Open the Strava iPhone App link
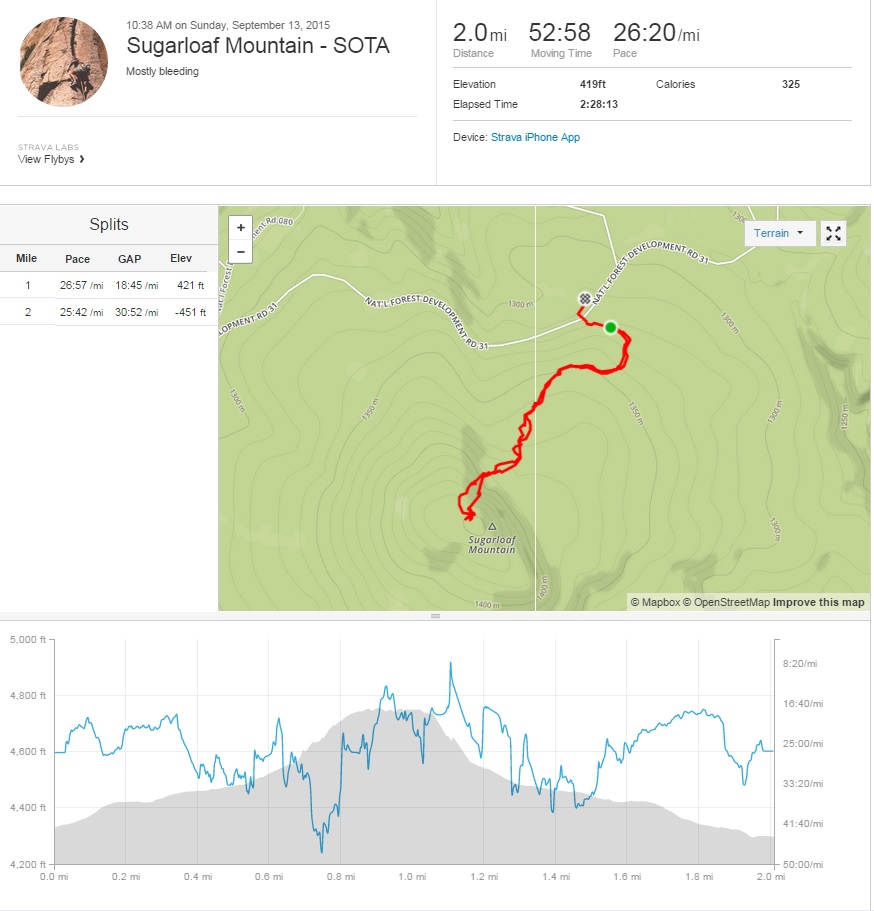The height and width of the screenshot is (911, 874). (535, 137)
